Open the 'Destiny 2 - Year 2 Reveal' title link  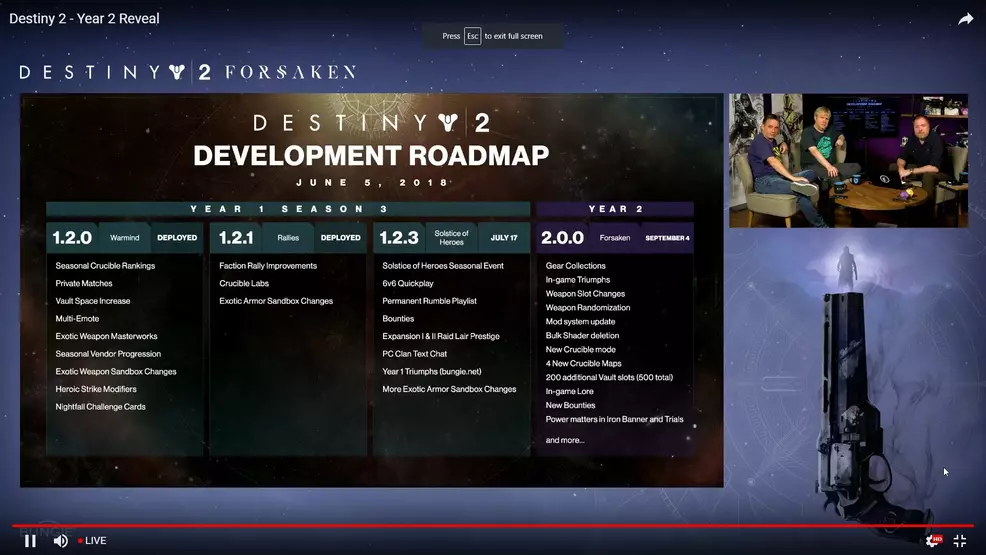pos(84,18)
